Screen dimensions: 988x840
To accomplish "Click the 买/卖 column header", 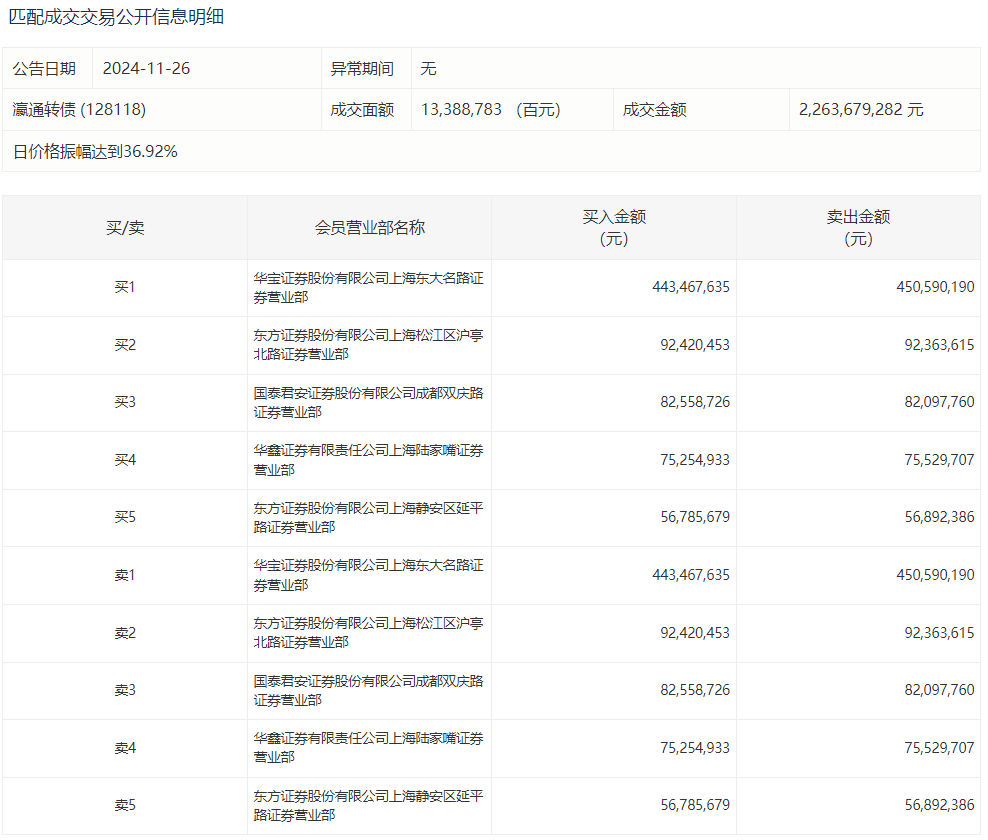I will click(125, 228).
